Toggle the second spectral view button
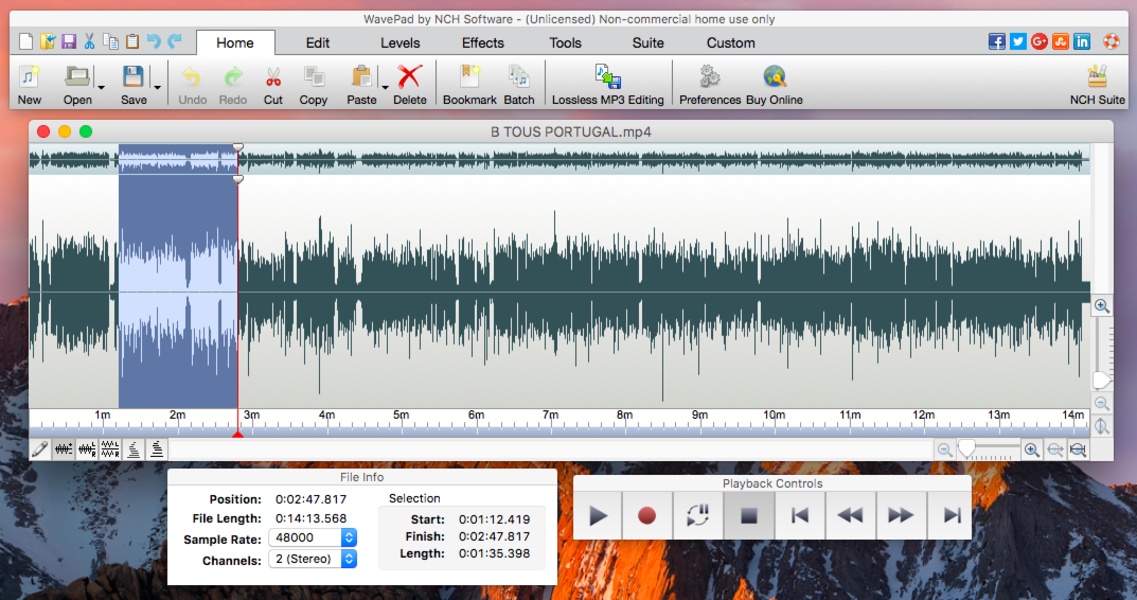Viewport: 1137px width, 600px height. [157, 450]
